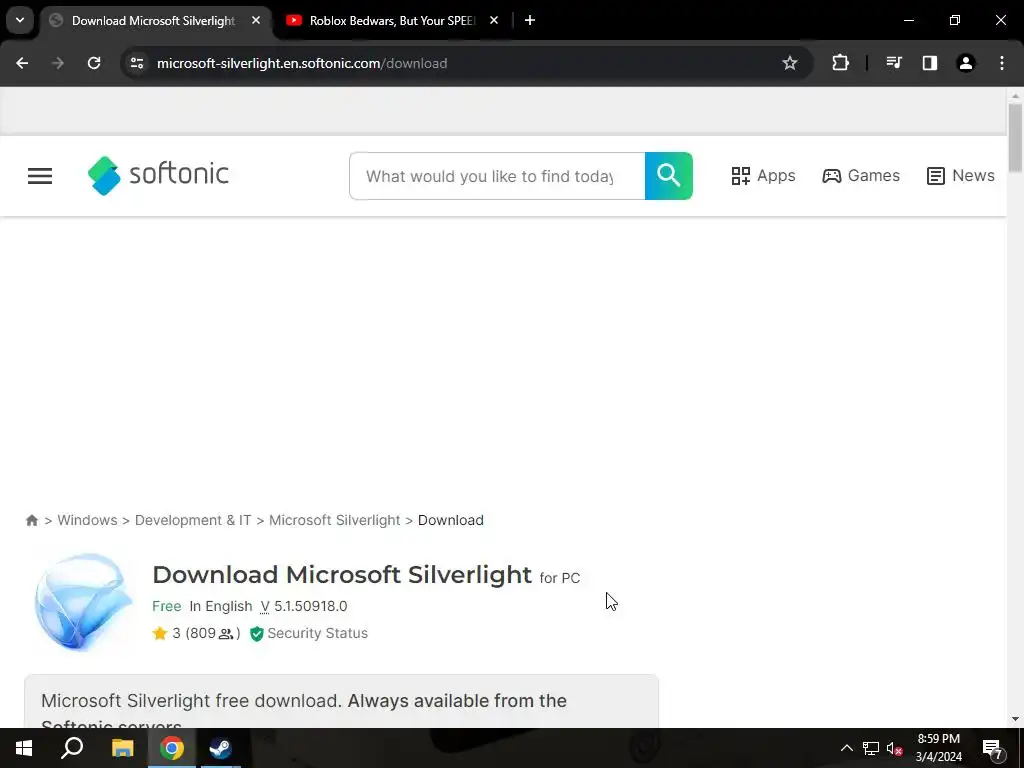Click the Chrome back arrow
This screenshot has width=1024, height=768.
point(22,63)
